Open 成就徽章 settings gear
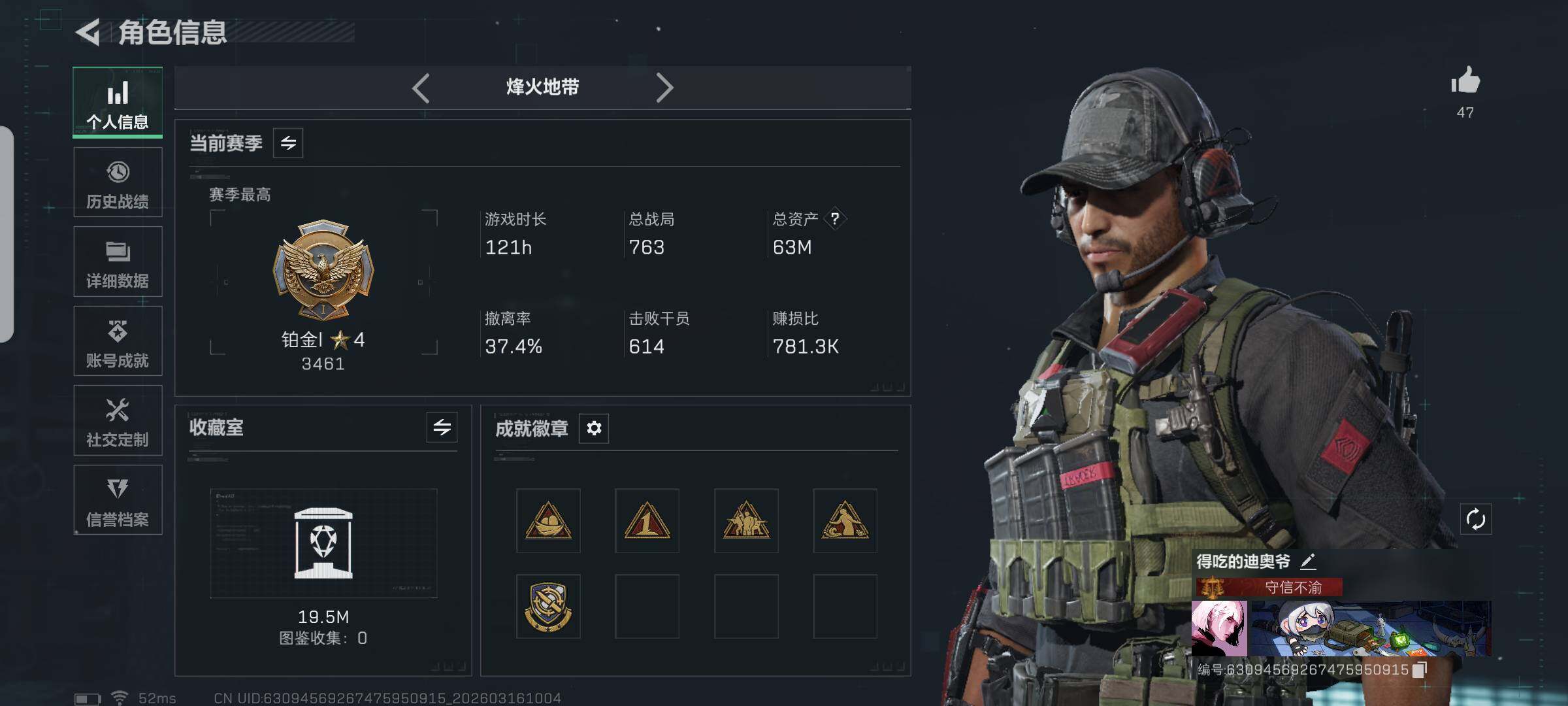Image resolution: width=1568 pixels, height=706 pixels. click(594, 428)
